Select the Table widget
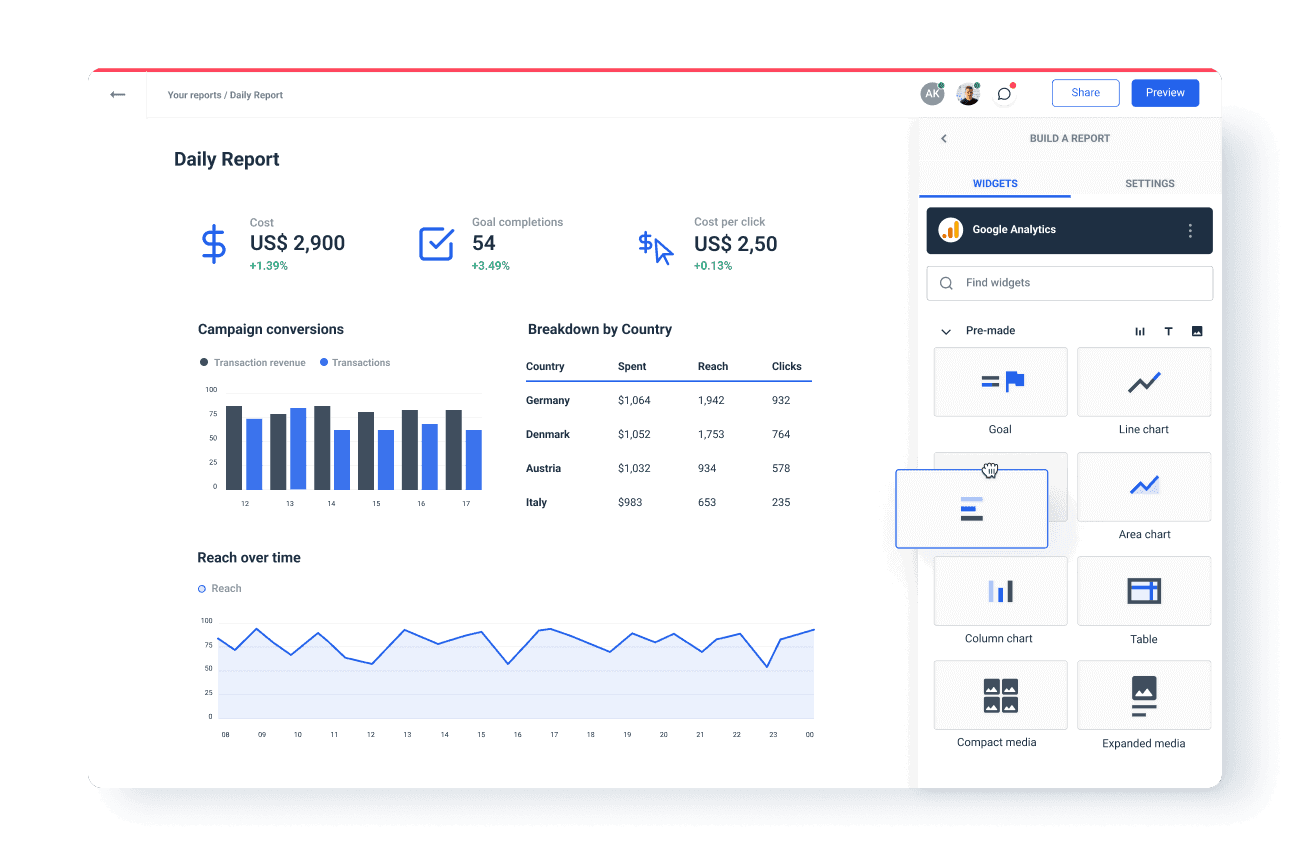 coord(1143,591)
